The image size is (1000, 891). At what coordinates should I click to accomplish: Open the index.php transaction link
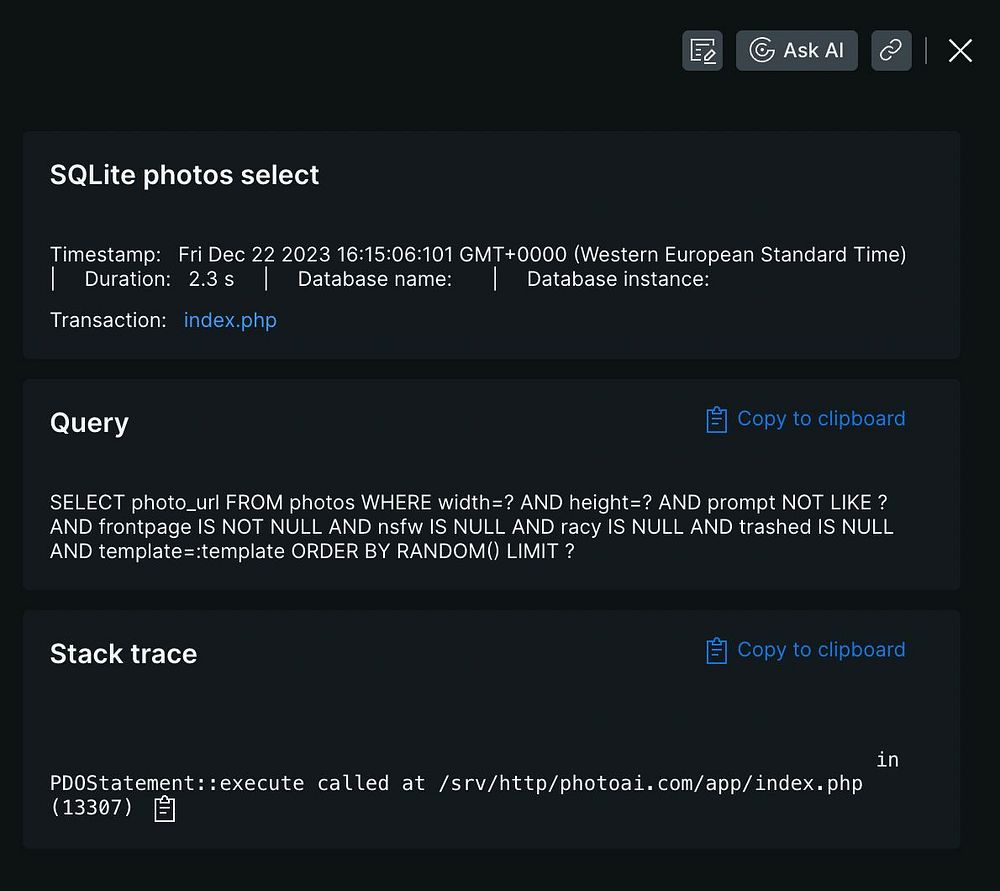[x=230, y=320]
